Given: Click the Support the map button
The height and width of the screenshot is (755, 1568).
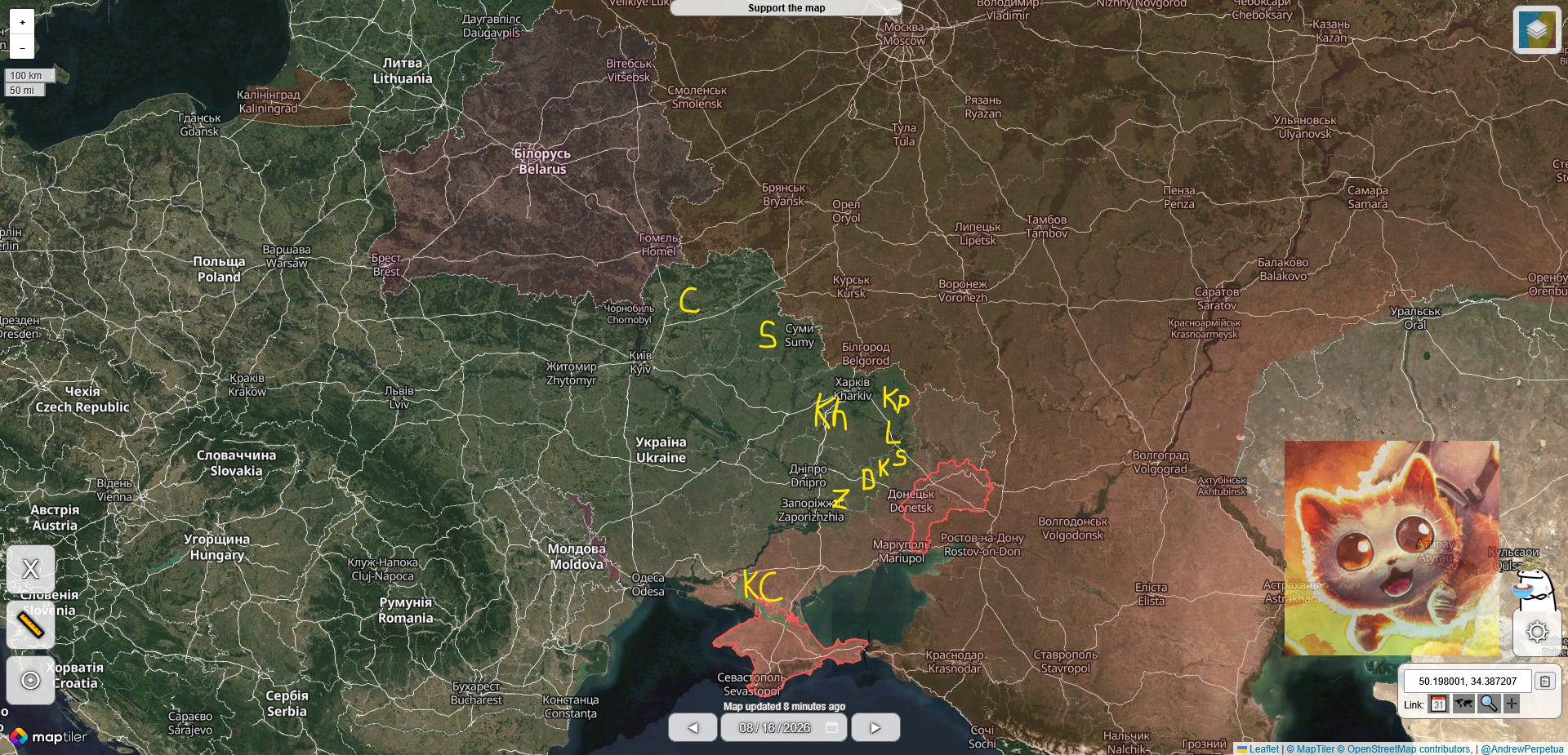Looking at the screenshot, I should pyautogui.click(x=786, y=8).
